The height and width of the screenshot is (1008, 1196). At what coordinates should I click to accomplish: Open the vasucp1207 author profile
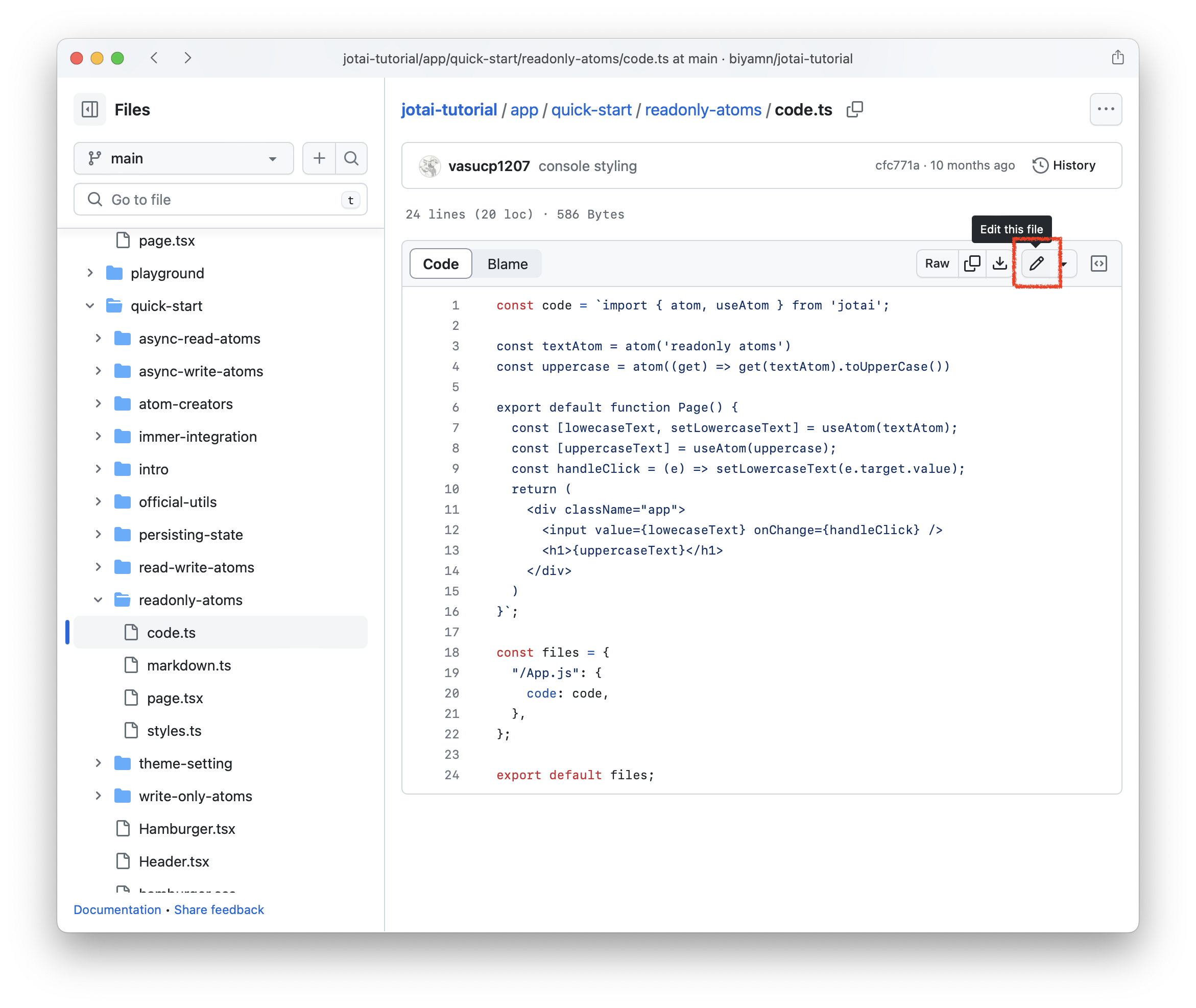tap(489, 166)
